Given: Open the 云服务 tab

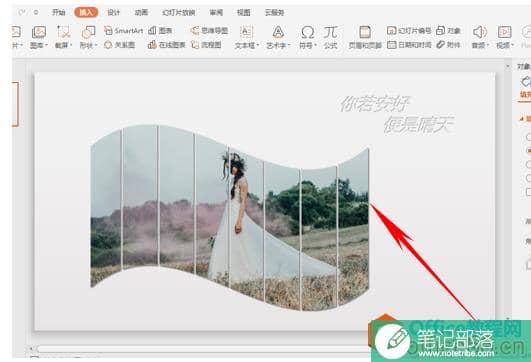Looking at the screenshot, I should 274,13.
